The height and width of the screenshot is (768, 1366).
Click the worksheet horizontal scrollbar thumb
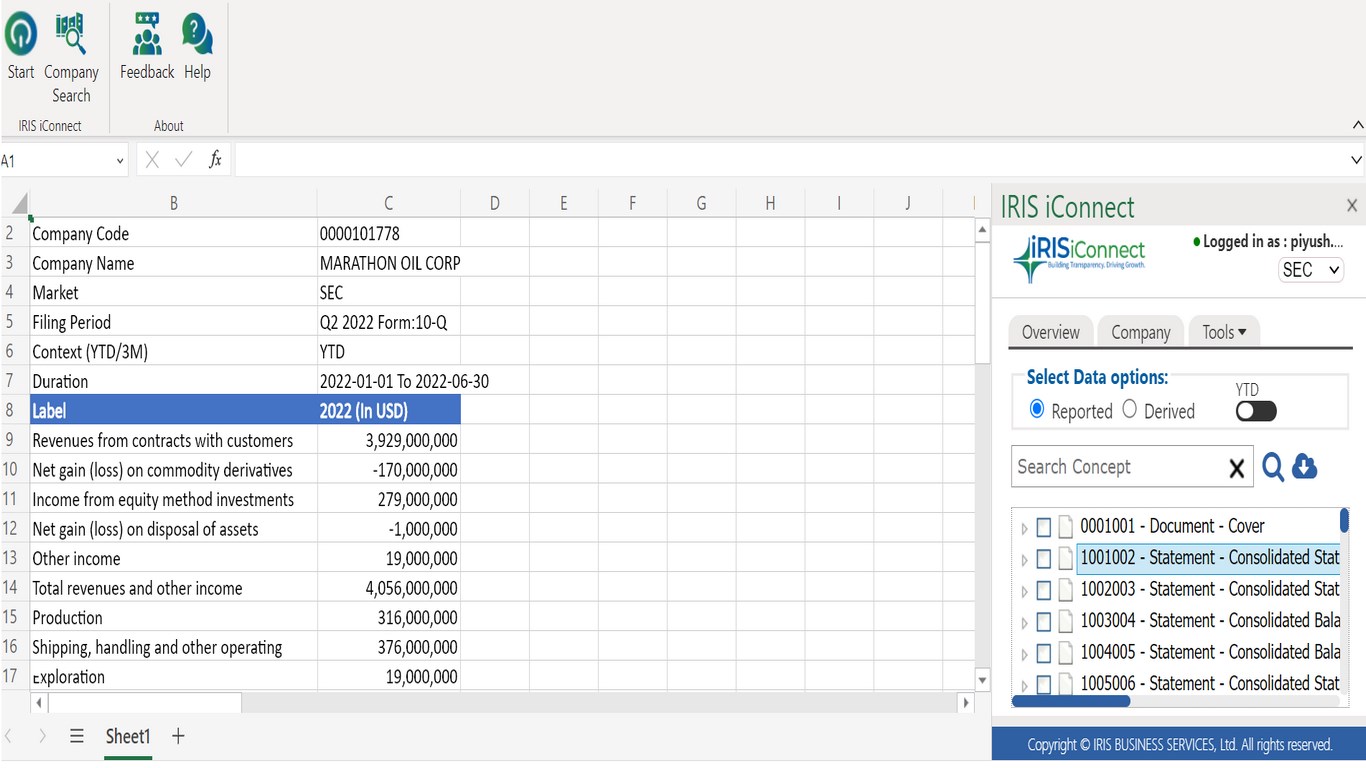[144, 703]
